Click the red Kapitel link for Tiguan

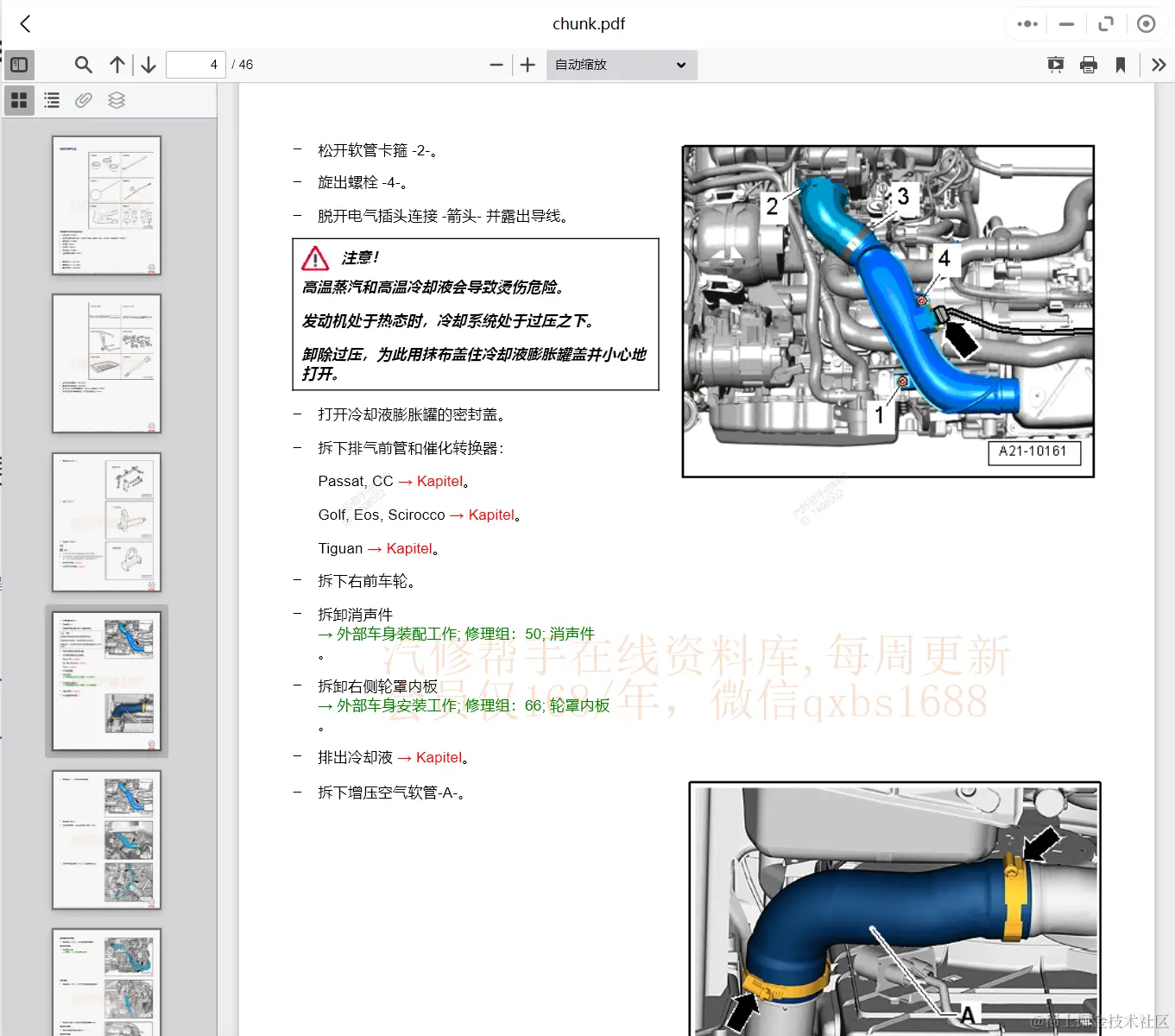click(409, 548)
